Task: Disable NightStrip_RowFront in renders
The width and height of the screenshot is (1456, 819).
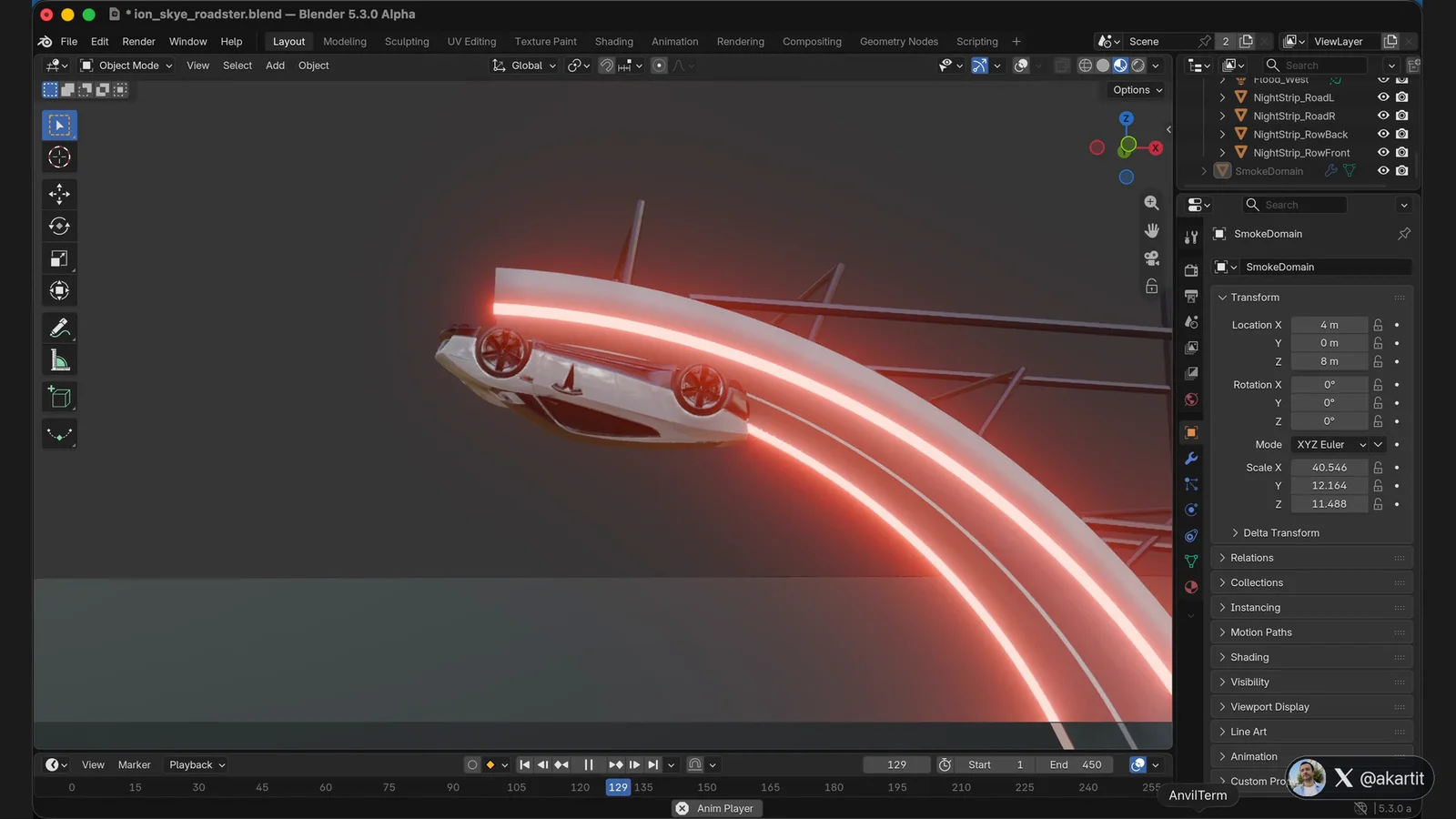Action: coord(1402,153)
